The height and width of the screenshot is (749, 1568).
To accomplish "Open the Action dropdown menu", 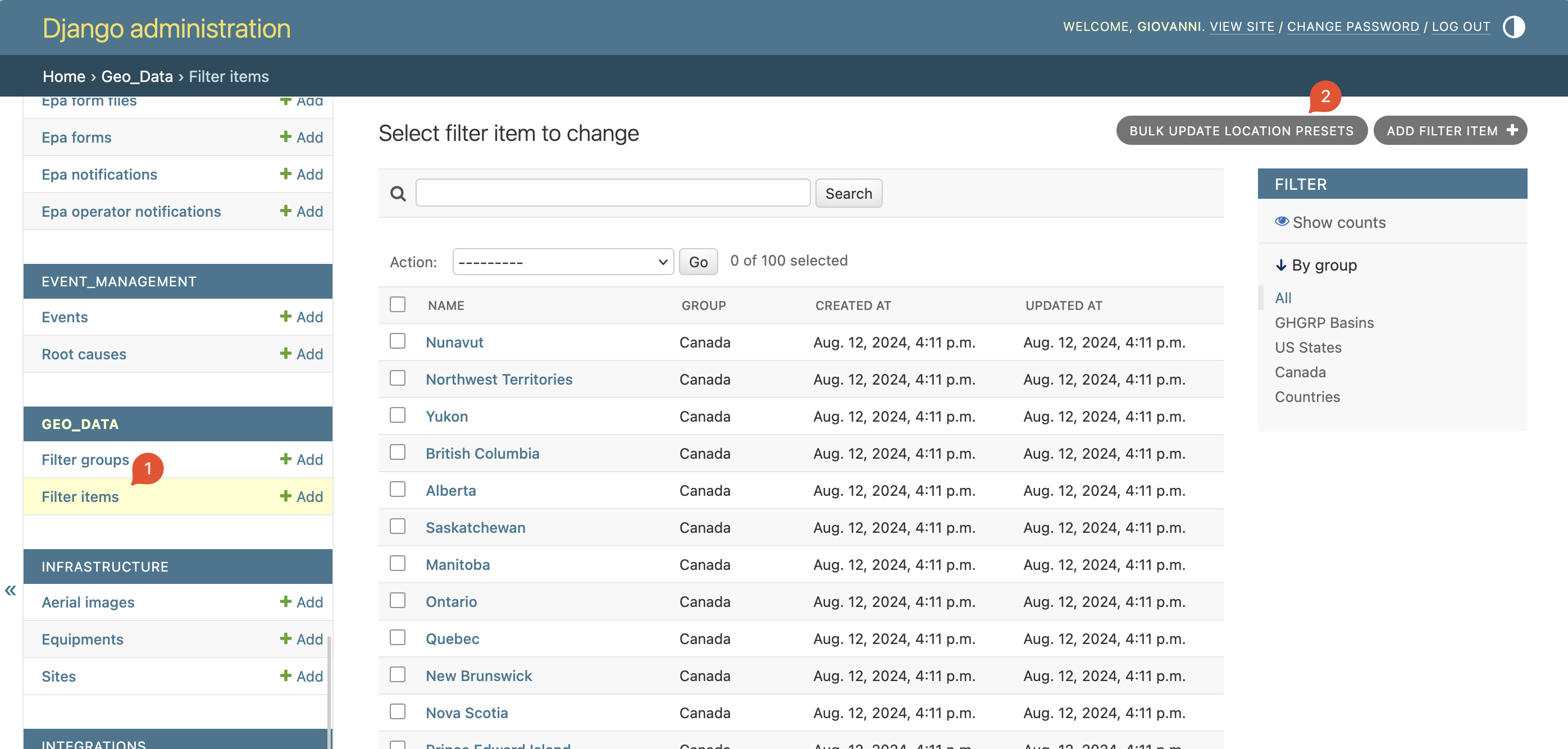I will [562, 262].
